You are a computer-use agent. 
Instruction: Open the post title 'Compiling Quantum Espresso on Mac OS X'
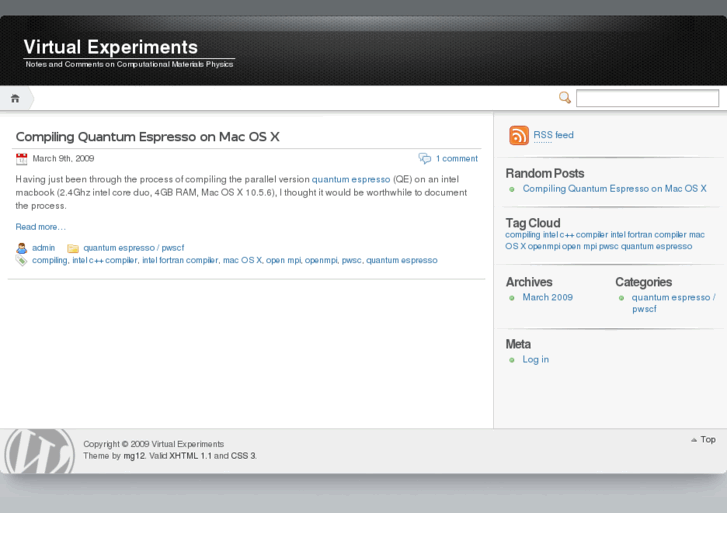click(x=147, y=137)
